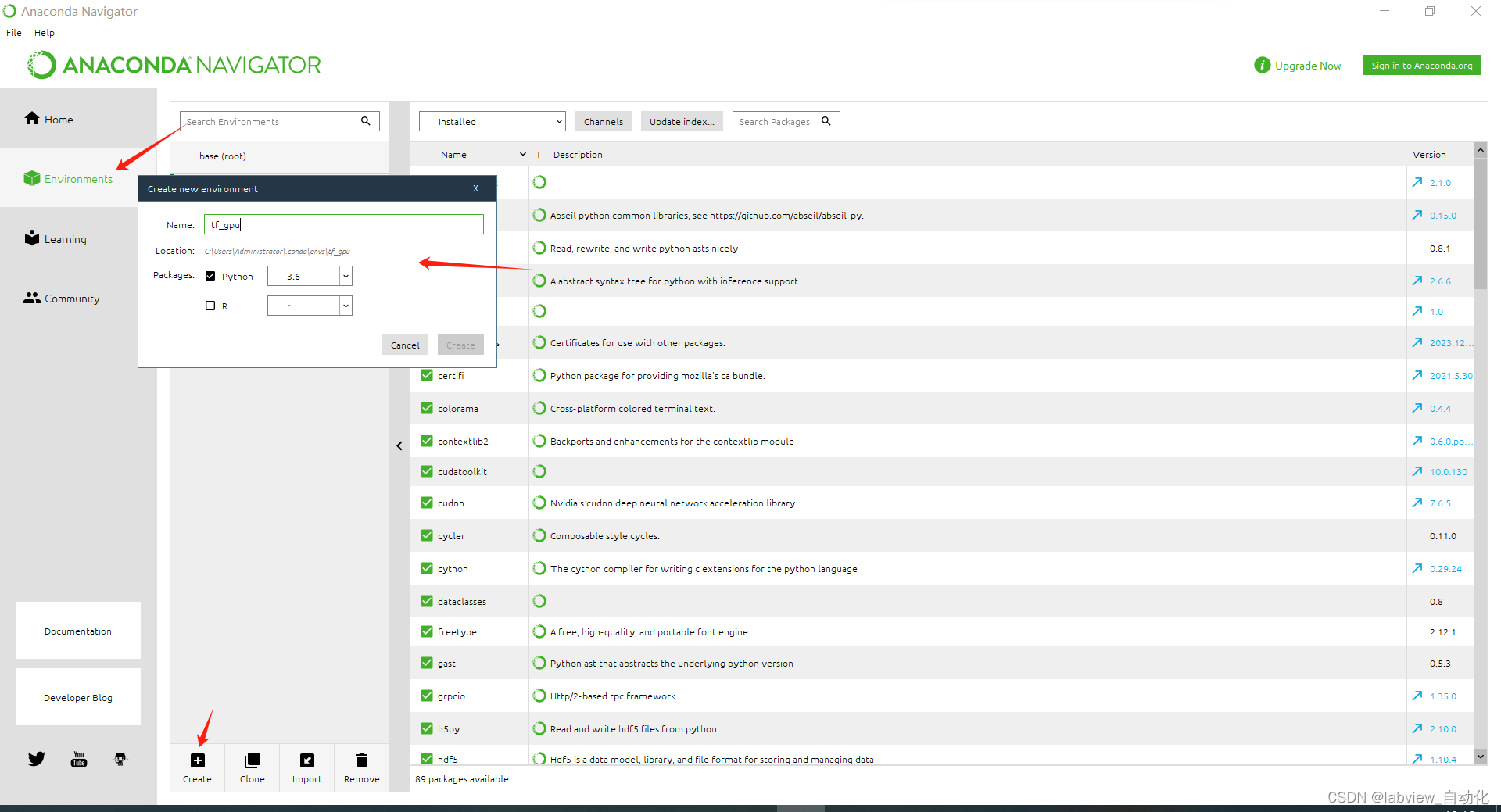Cancel the new environment dialog
This screenshot has height=812, width=1501.
click(x=405, y=345)
